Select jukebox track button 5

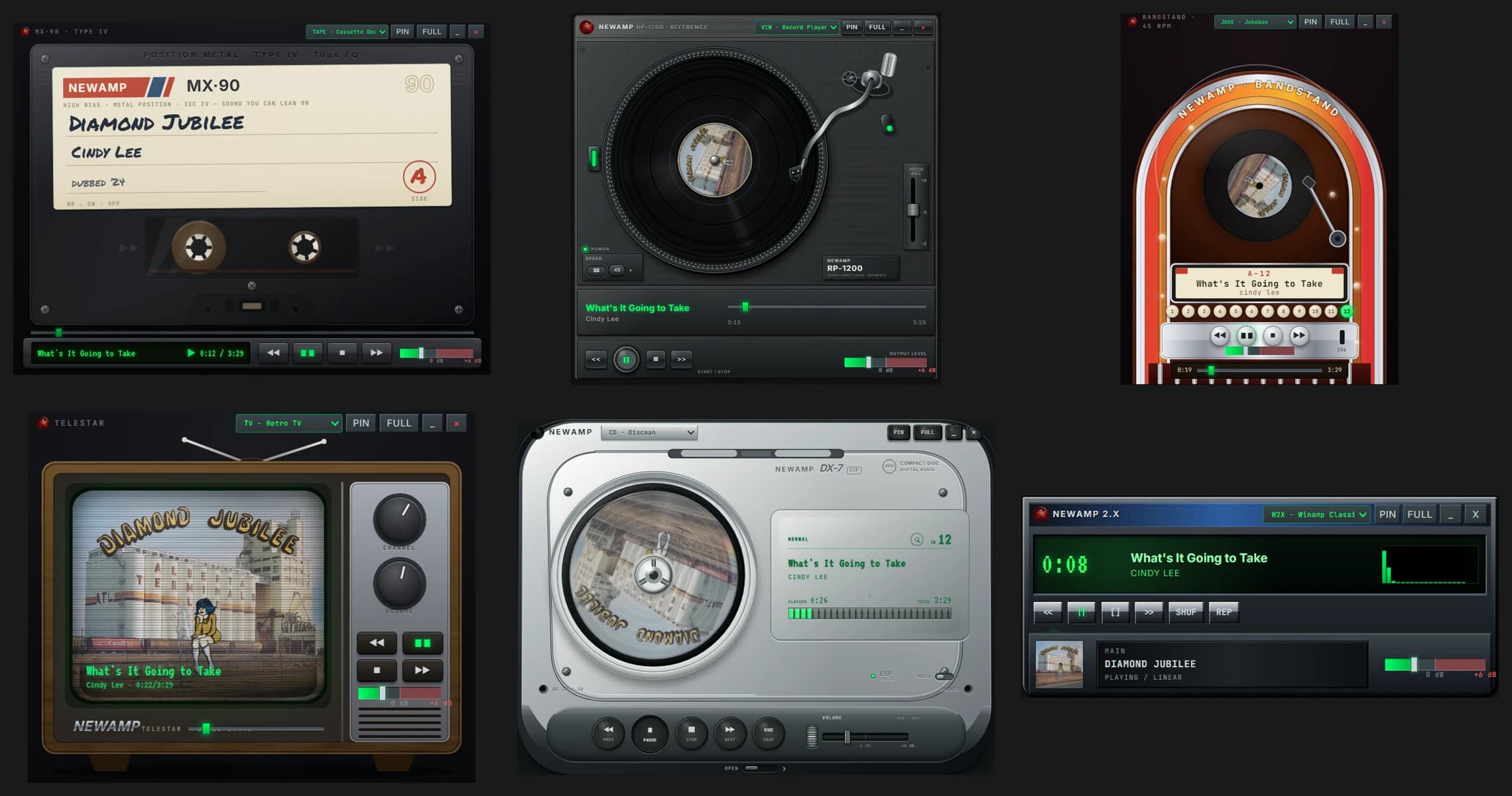pos(1235,311)
